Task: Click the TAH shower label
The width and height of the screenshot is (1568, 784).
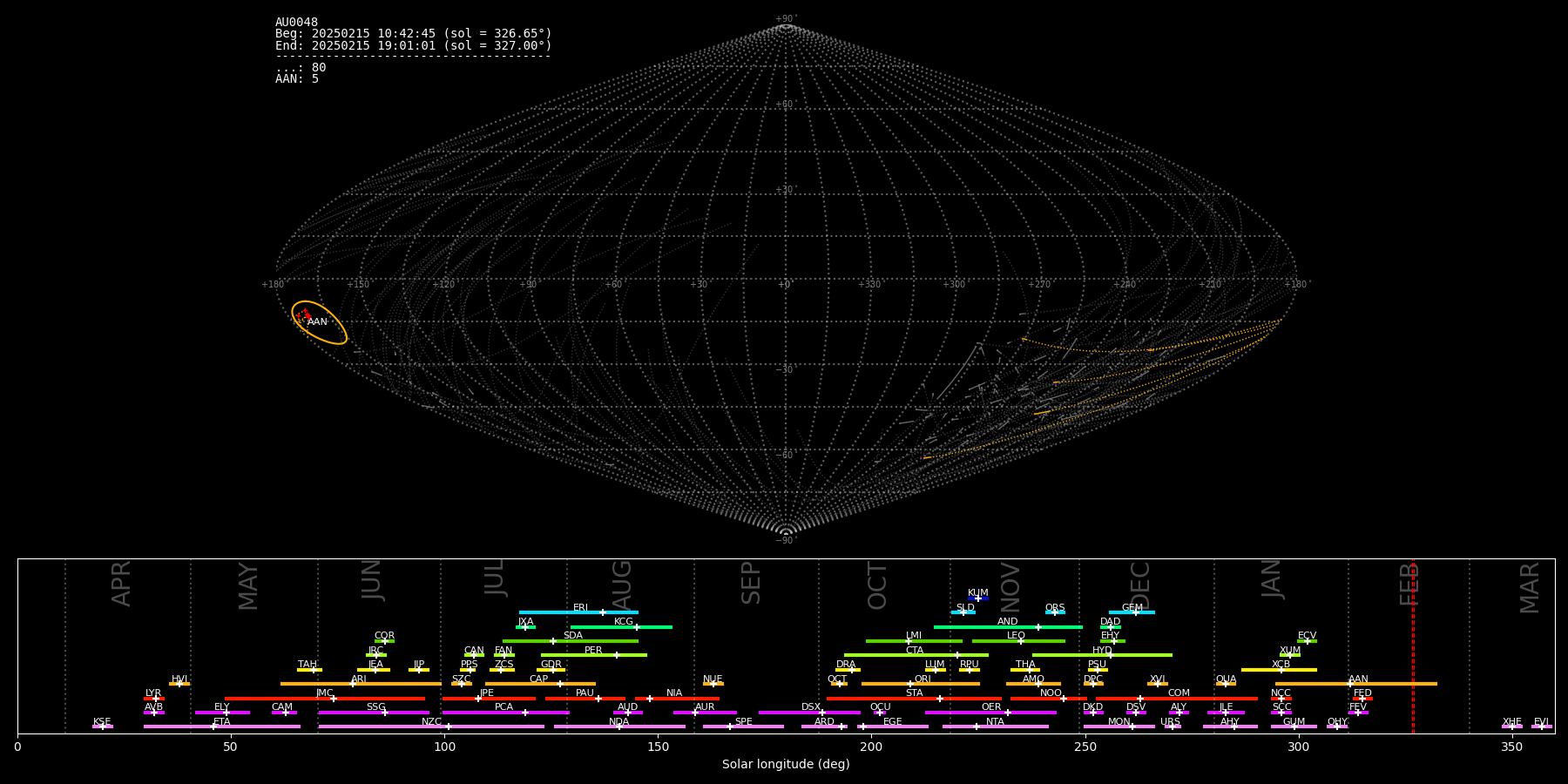Action: 308,665
